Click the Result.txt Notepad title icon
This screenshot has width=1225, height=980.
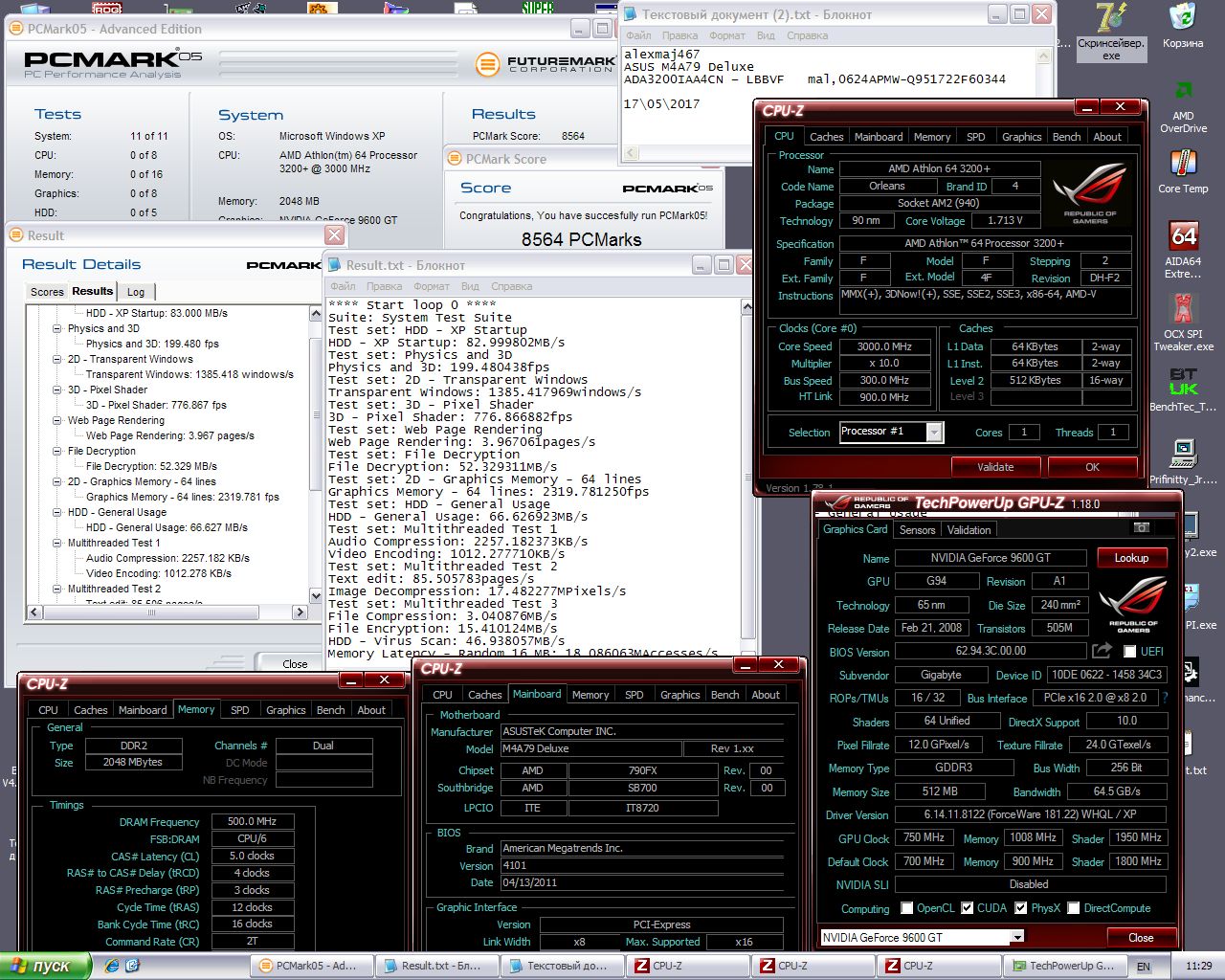(336, 265)
